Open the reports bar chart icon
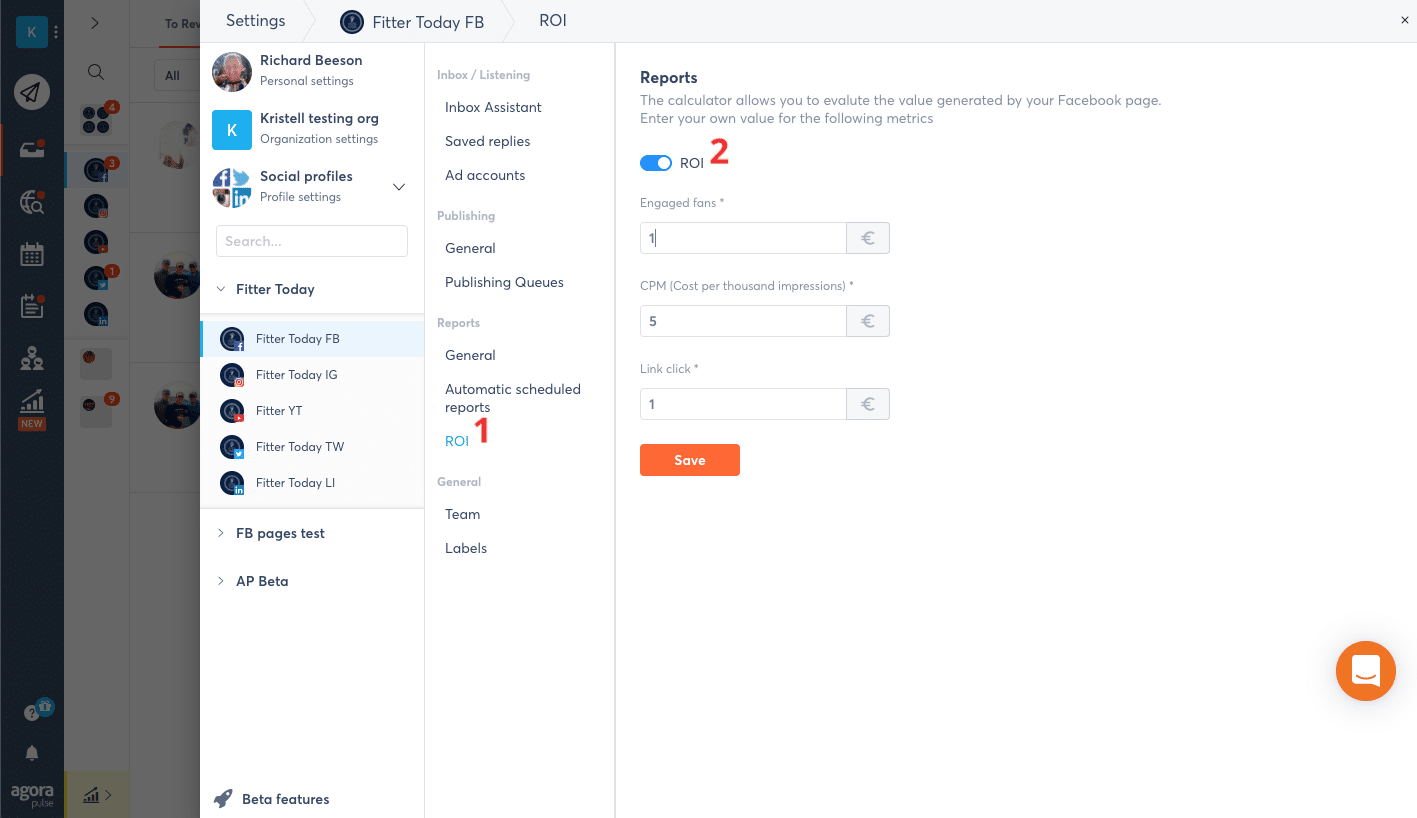This screenshot has height=818, width=1417. point(32,402)
